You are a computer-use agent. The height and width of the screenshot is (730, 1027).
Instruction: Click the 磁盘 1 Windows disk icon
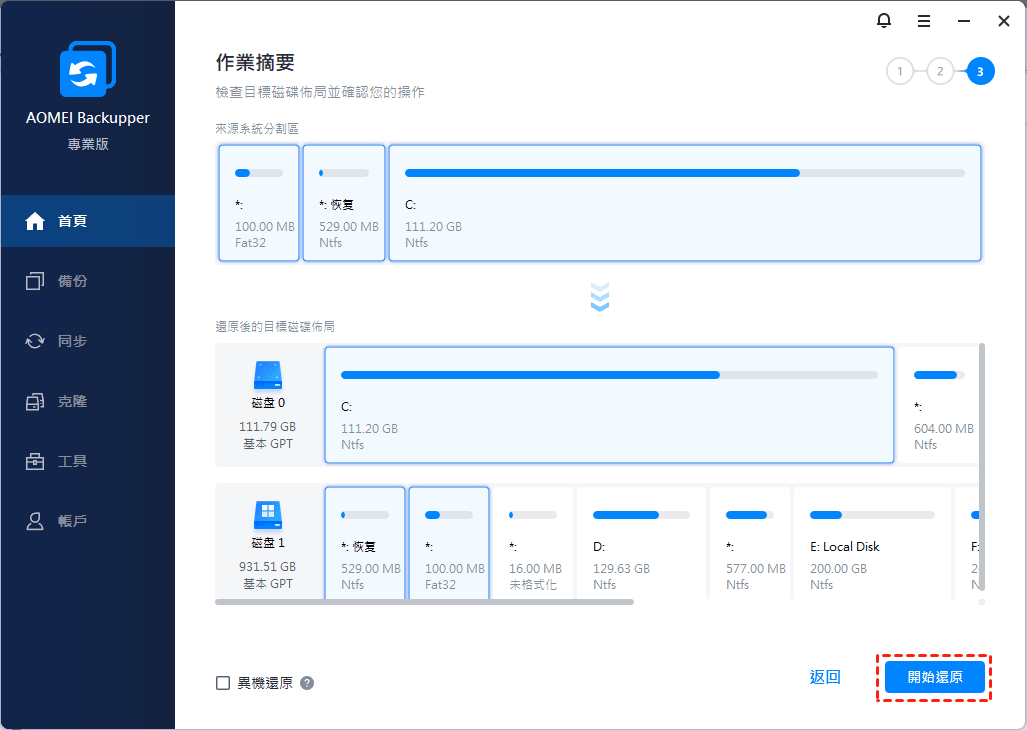click(268, 515)
